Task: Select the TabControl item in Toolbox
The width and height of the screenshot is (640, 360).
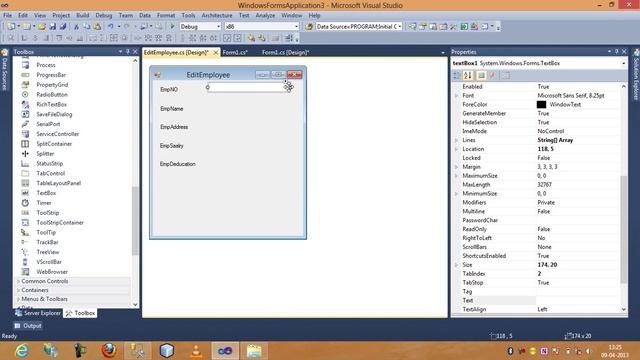Action: click(x=51, y=173)
